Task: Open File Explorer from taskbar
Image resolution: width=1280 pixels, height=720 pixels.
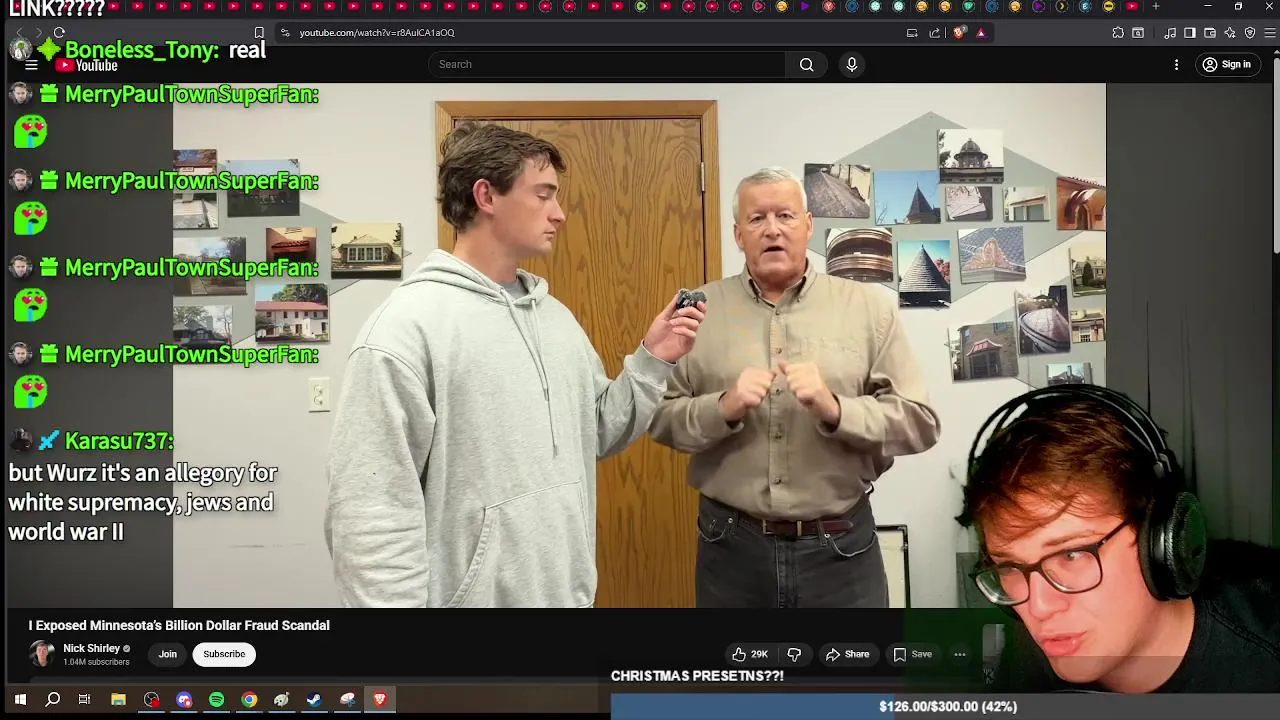Action: point(118,700)
